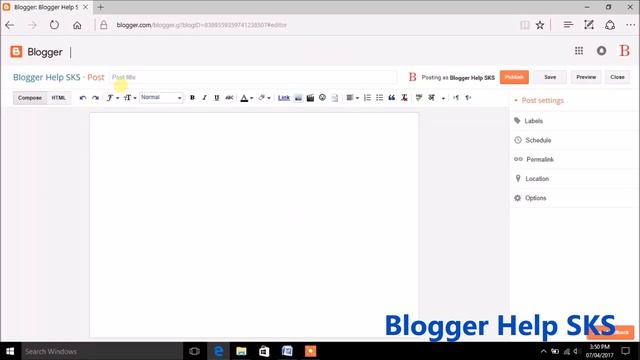Open the browser share icon
This screenshot has height=360, width=640.
[x=610, y=25]
